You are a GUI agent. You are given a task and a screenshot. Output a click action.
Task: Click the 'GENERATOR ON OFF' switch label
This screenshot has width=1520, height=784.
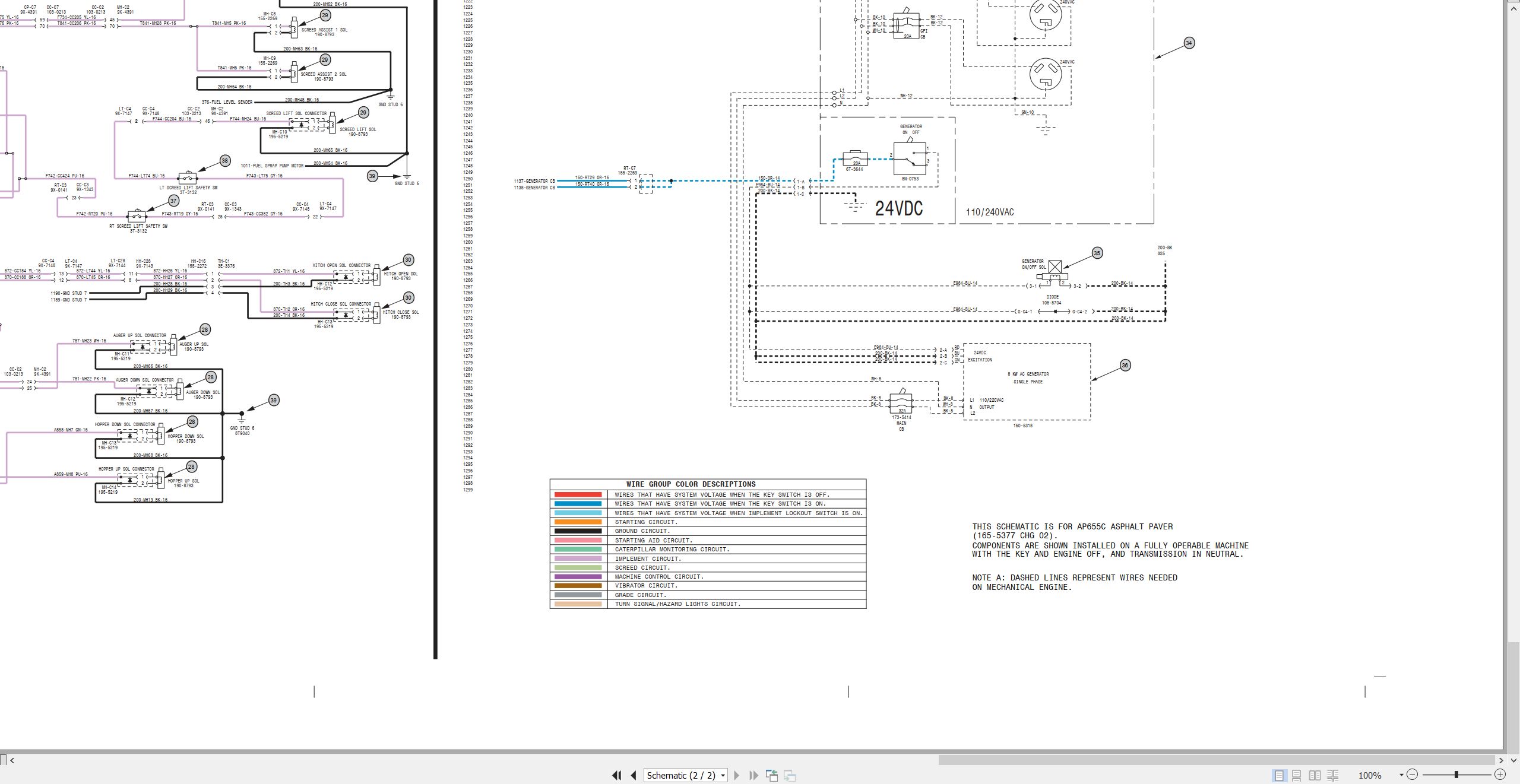point(911,129)
